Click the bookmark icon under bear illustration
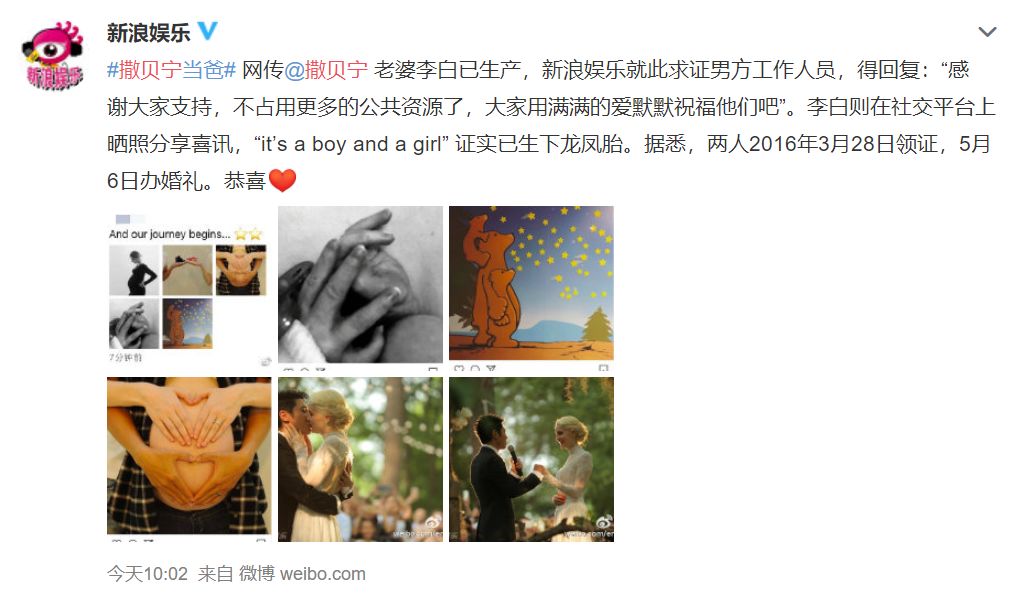Screen dimensions: 1014x601 coord(603,368)
